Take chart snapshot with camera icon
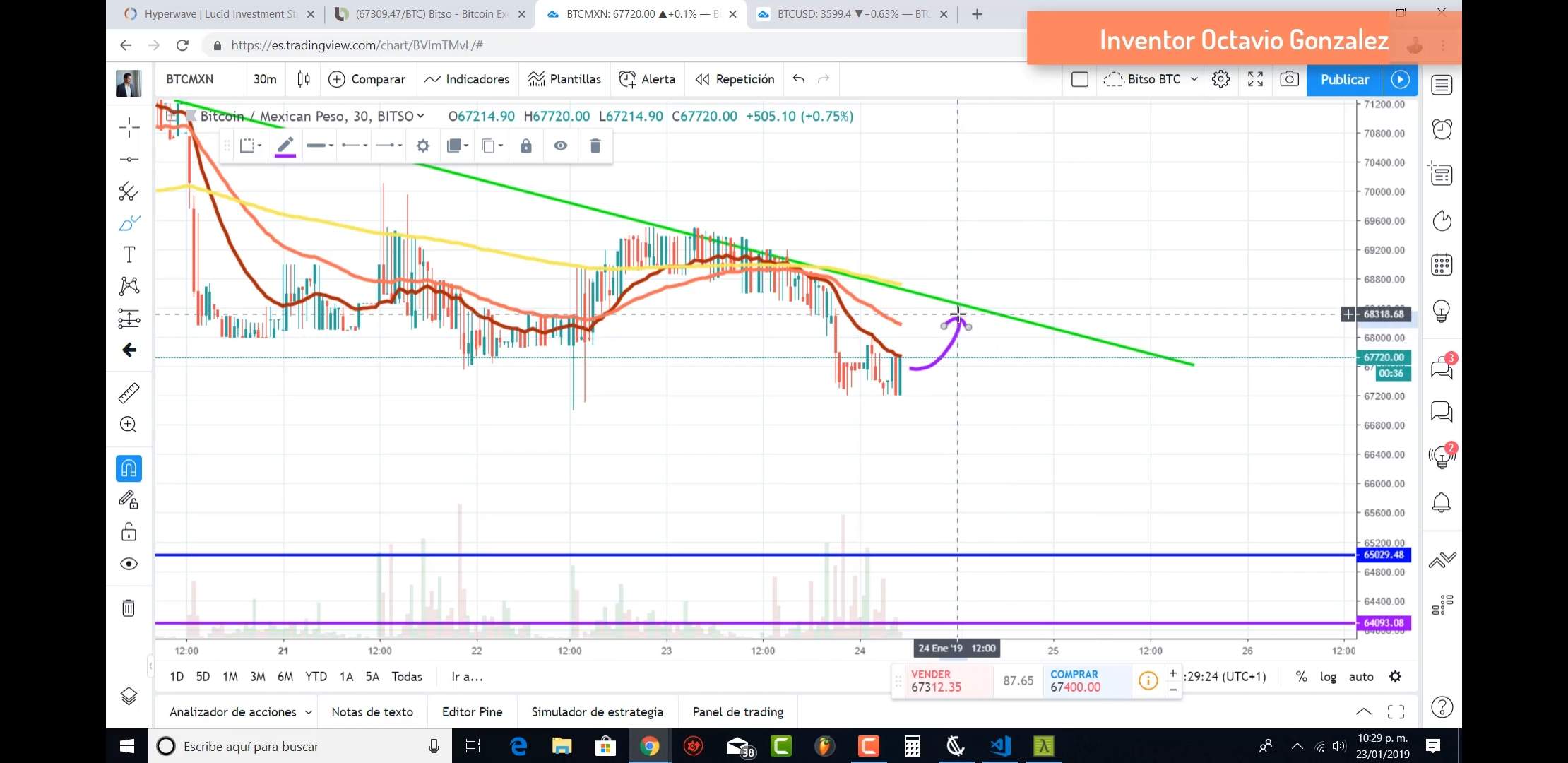Screen dimensions: 1568x763 (1289, 79)
